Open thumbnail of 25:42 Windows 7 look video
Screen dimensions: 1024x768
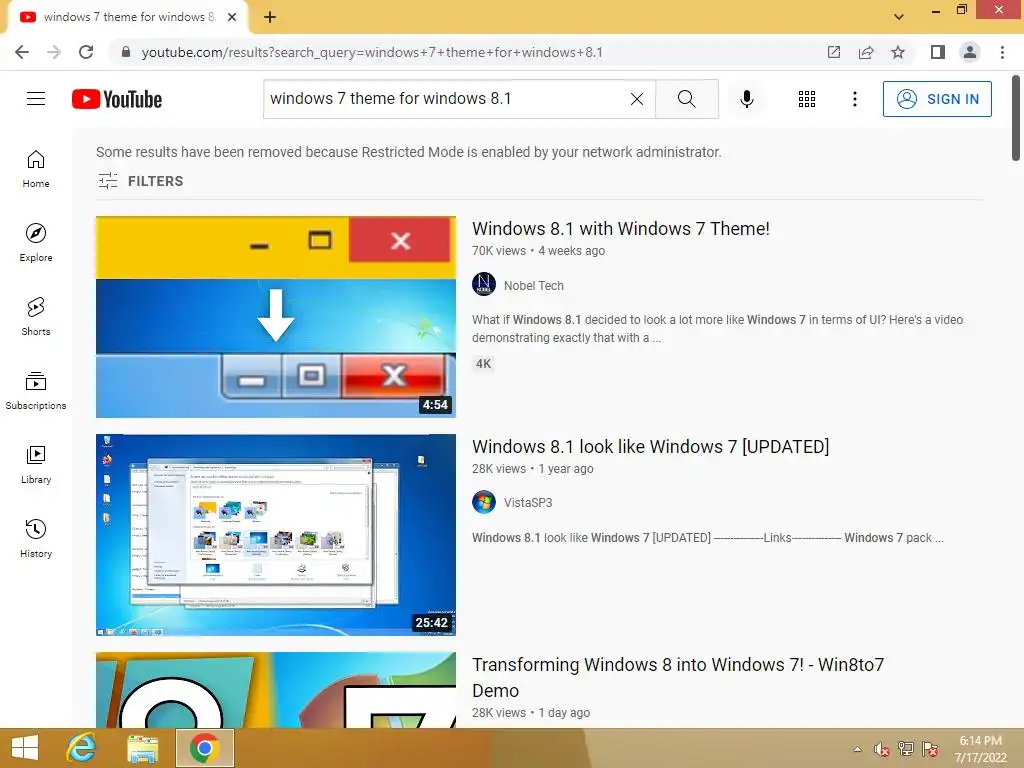(276, 535)
